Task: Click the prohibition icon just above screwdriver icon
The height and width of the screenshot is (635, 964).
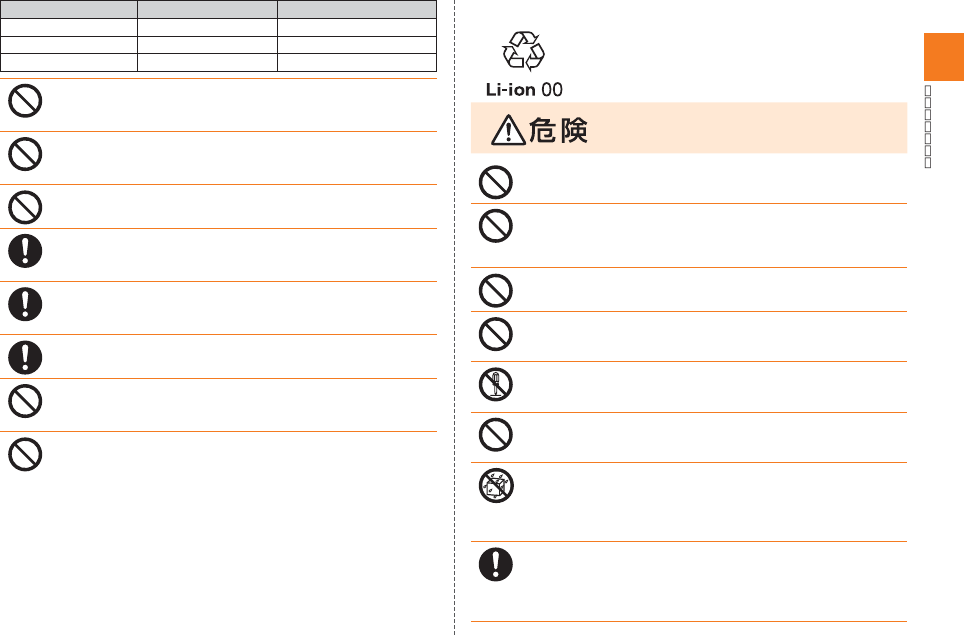Action: click(496, 334)
